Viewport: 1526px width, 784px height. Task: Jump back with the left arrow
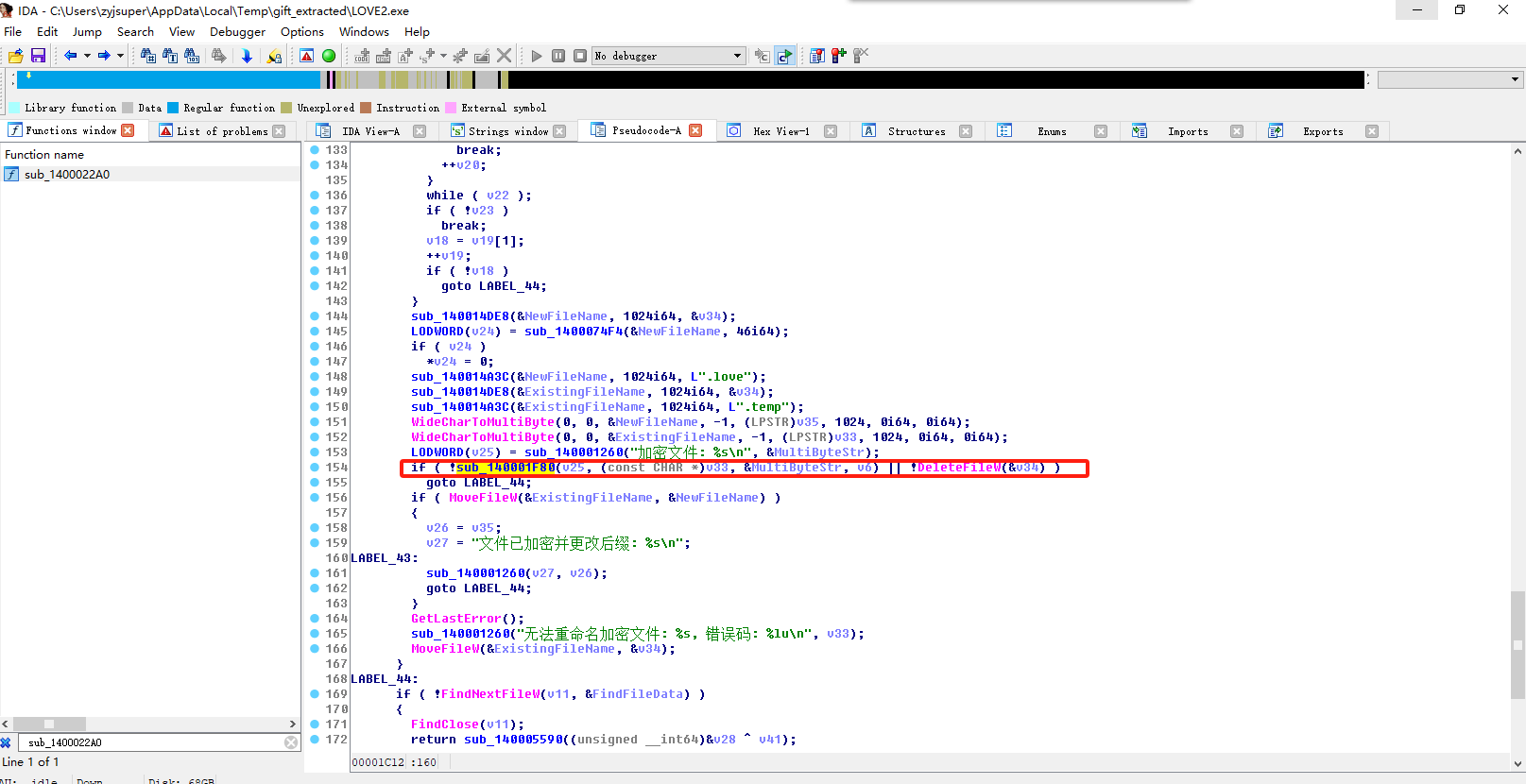click(70, 56)
